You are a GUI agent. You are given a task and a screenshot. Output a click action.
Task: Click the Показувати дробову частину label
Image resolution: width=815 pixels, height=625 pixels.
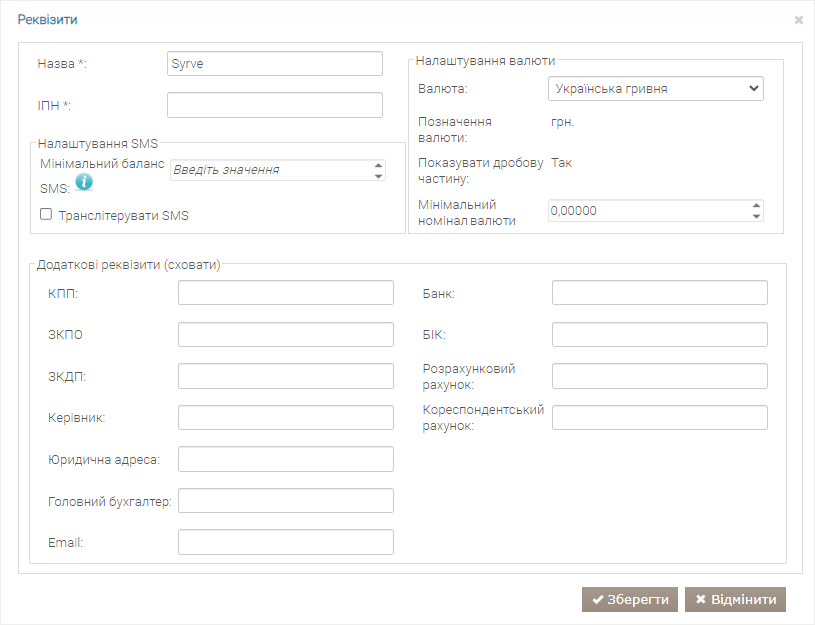480,171
